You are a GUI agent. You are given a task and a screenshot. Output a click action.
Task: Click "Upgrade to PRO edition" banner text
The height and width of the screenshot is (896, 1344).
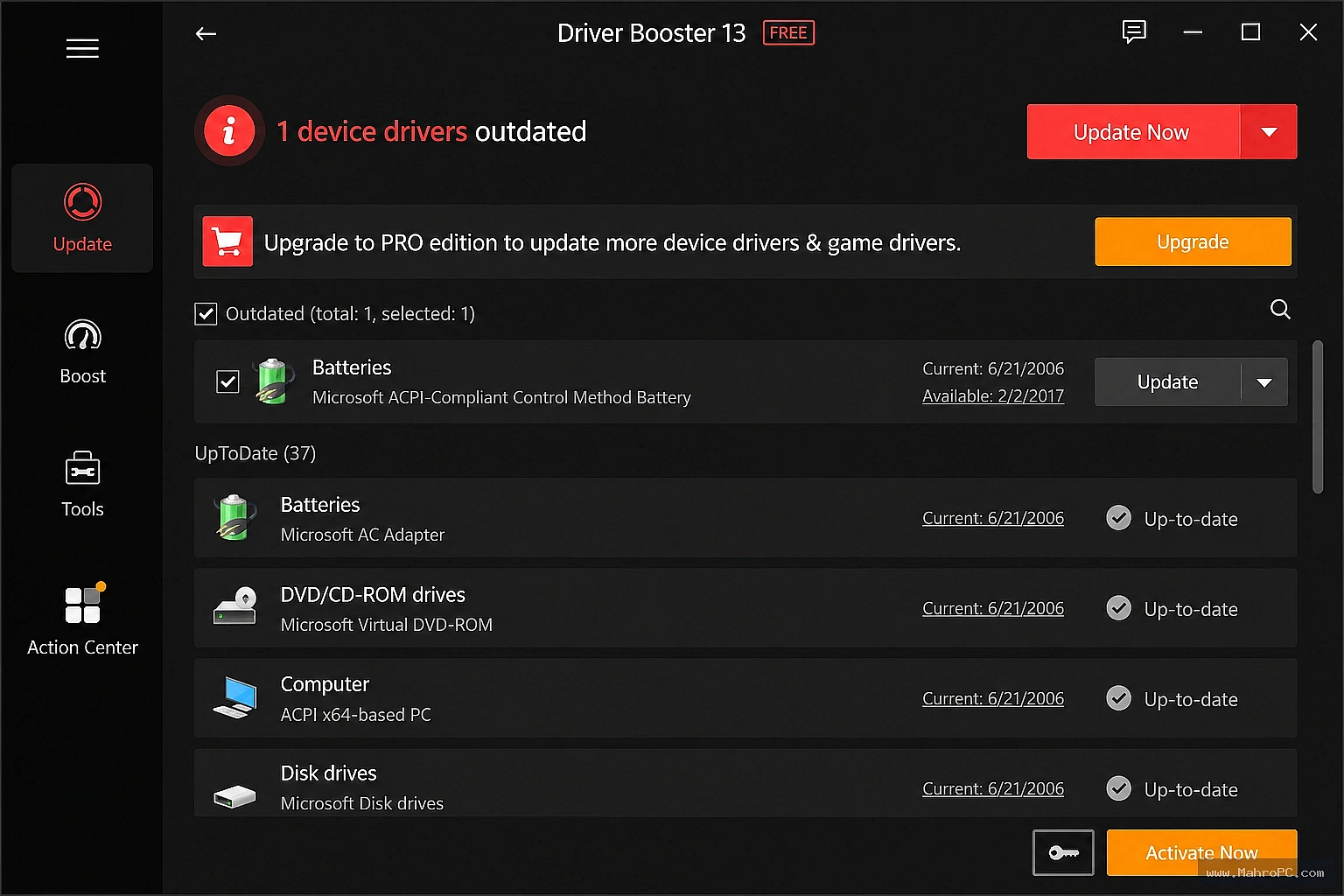(612, 242)
